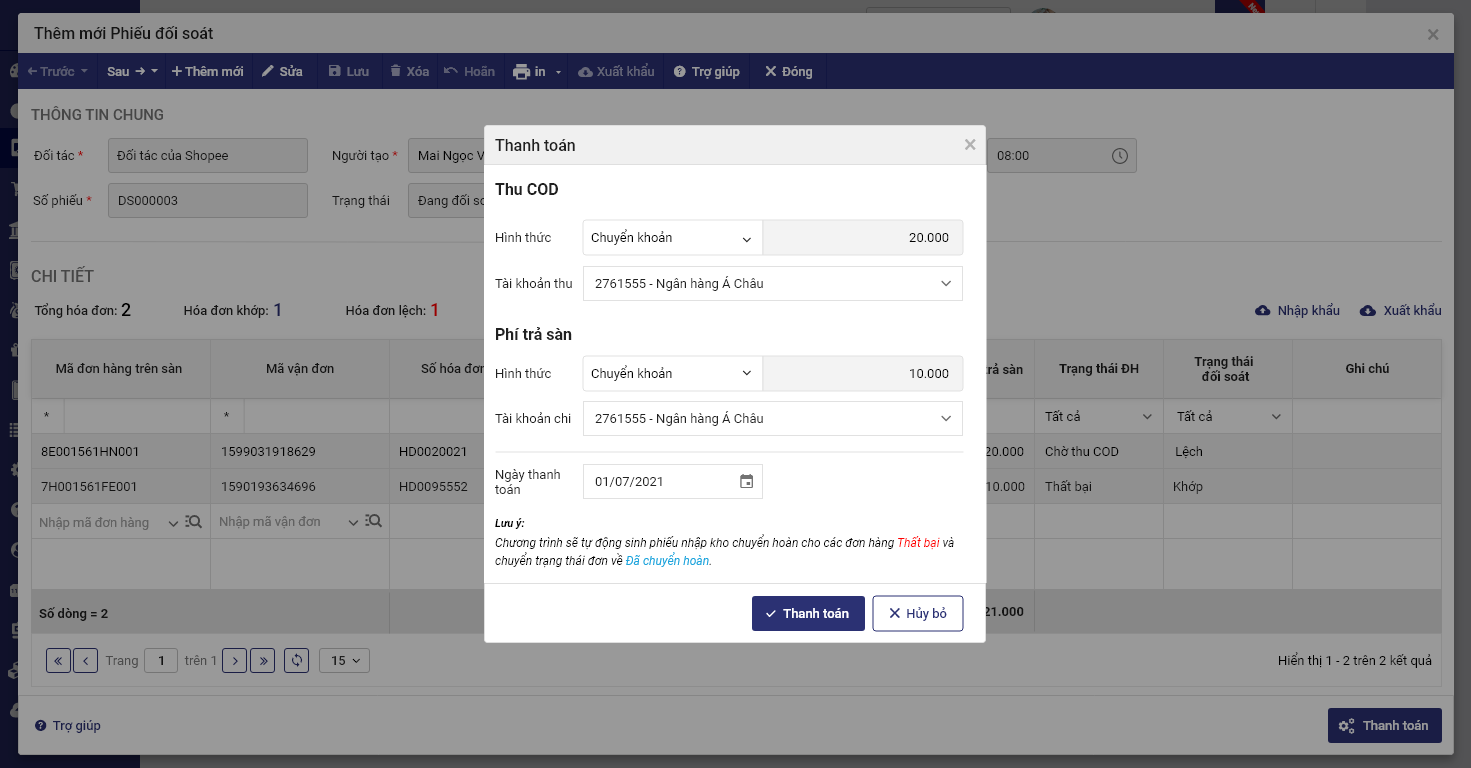Click the clock icon in time field
This screenshot has height=768, width=1471.
click(x=1119, y=156)
